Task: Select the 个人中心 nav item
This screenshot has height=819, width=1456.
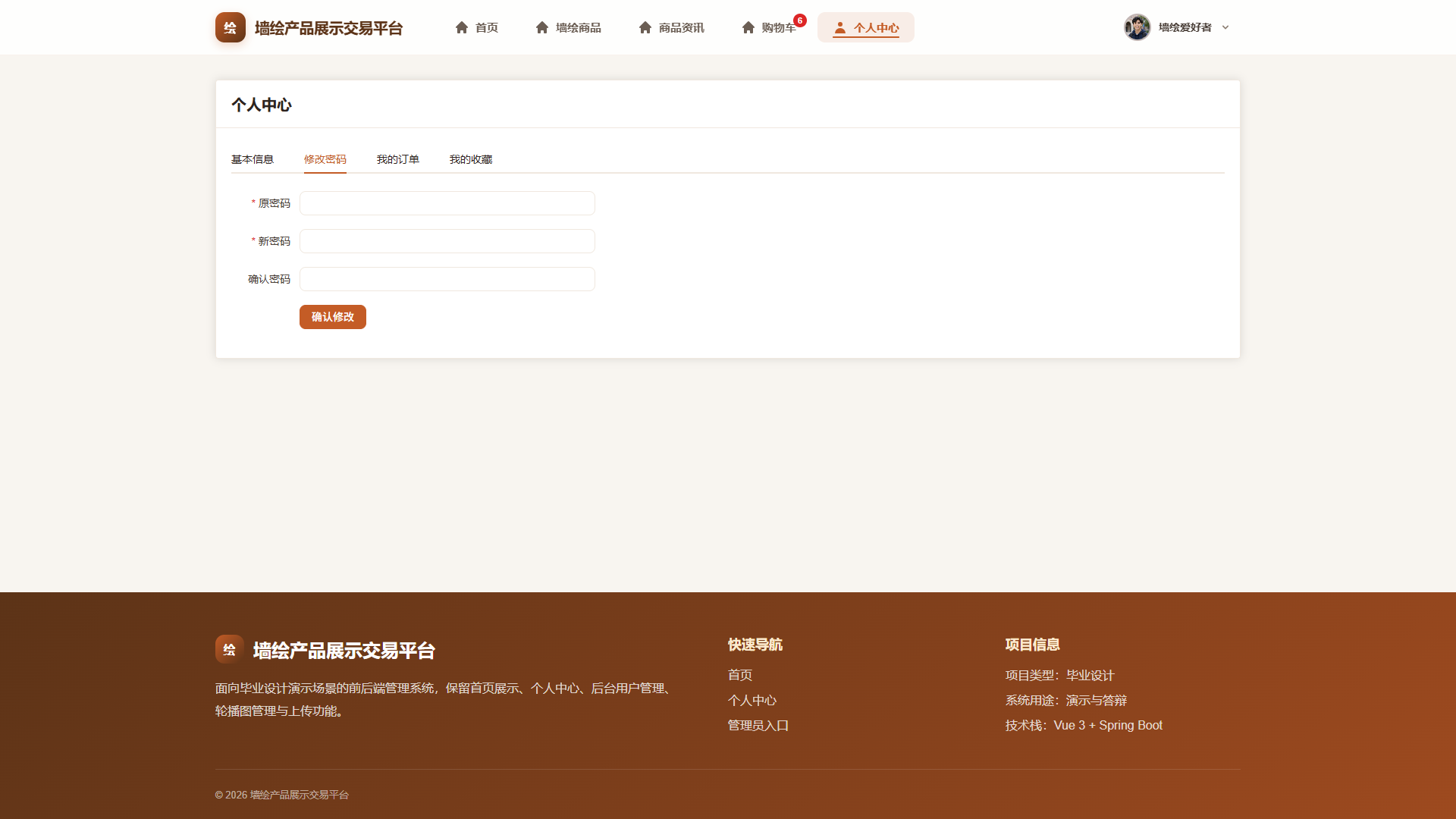Action: tap(866, 27)
